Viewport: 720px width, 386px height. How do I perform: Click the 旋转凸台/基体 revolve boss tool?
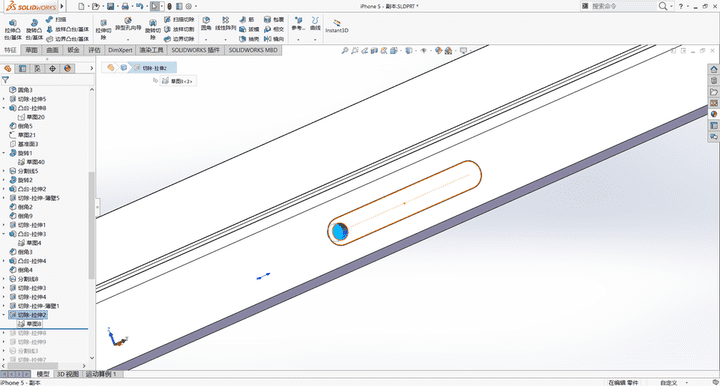click(34, 30)
